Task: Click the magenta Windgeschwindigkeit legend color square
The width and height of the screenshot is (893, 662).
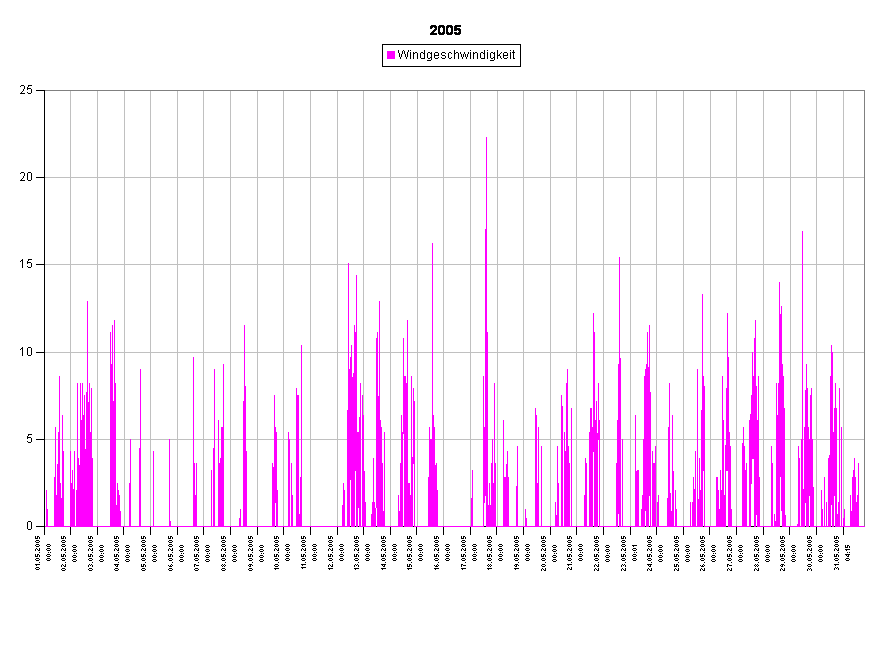Action: tap(391, 56)
